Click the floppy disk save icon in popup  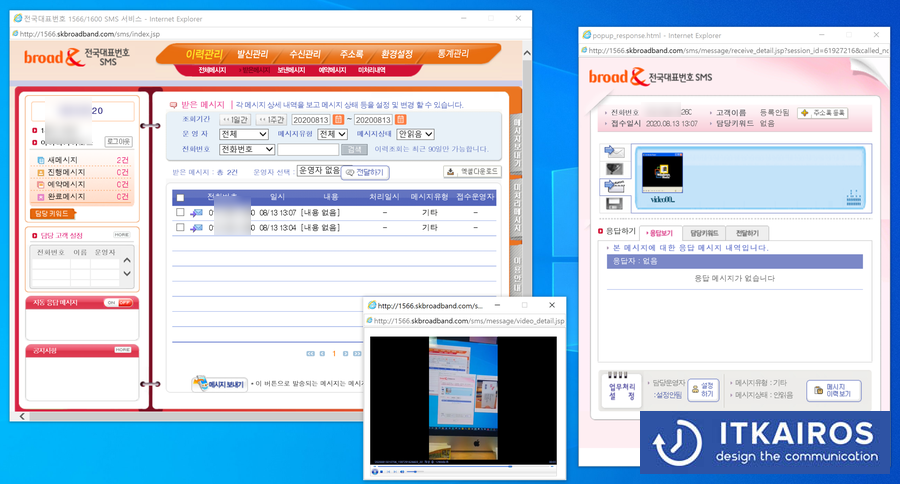click(614, 203)
